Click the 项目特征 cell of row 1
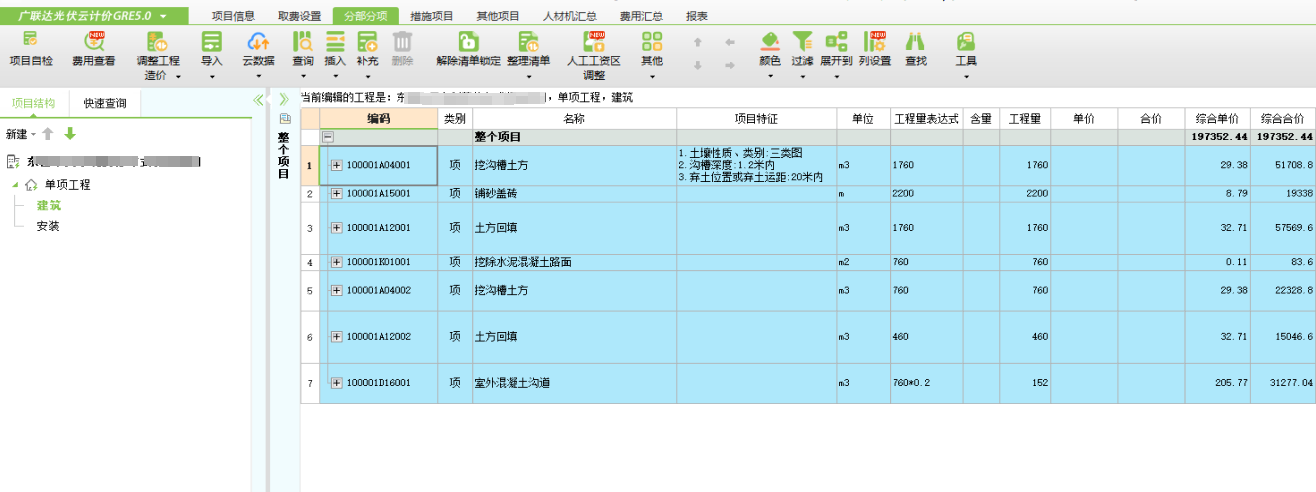The height and width of the screenshot is (492, 1316). [756, 165]
